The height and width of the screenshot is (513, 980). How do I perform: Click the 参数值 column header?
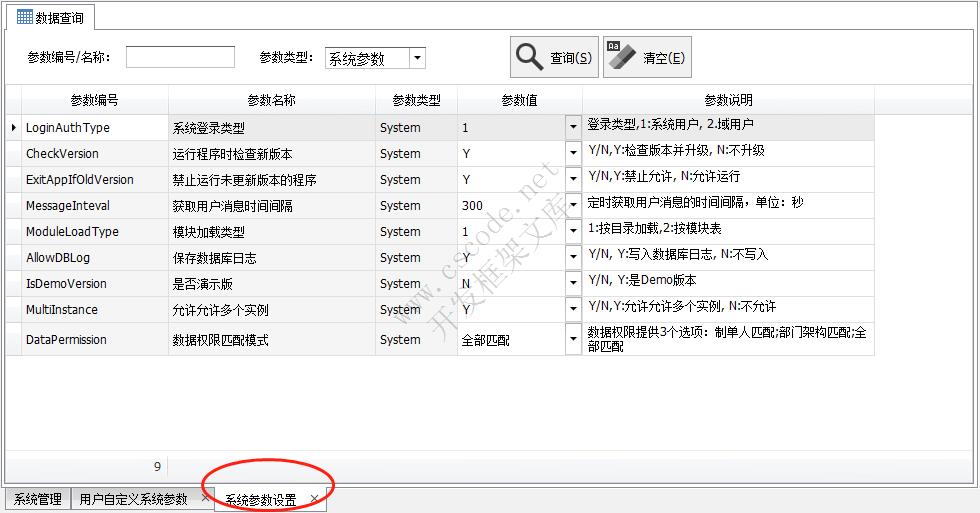(x=519, y=101)
